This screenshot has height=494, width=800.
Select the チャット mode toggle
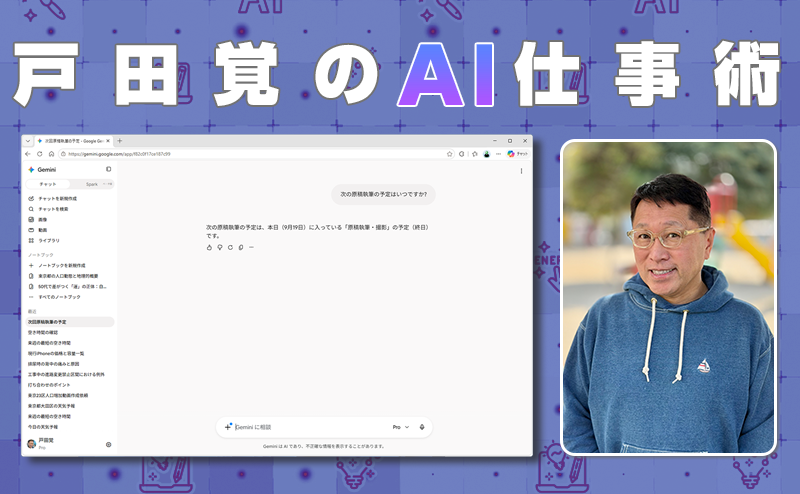click(48, 184)
